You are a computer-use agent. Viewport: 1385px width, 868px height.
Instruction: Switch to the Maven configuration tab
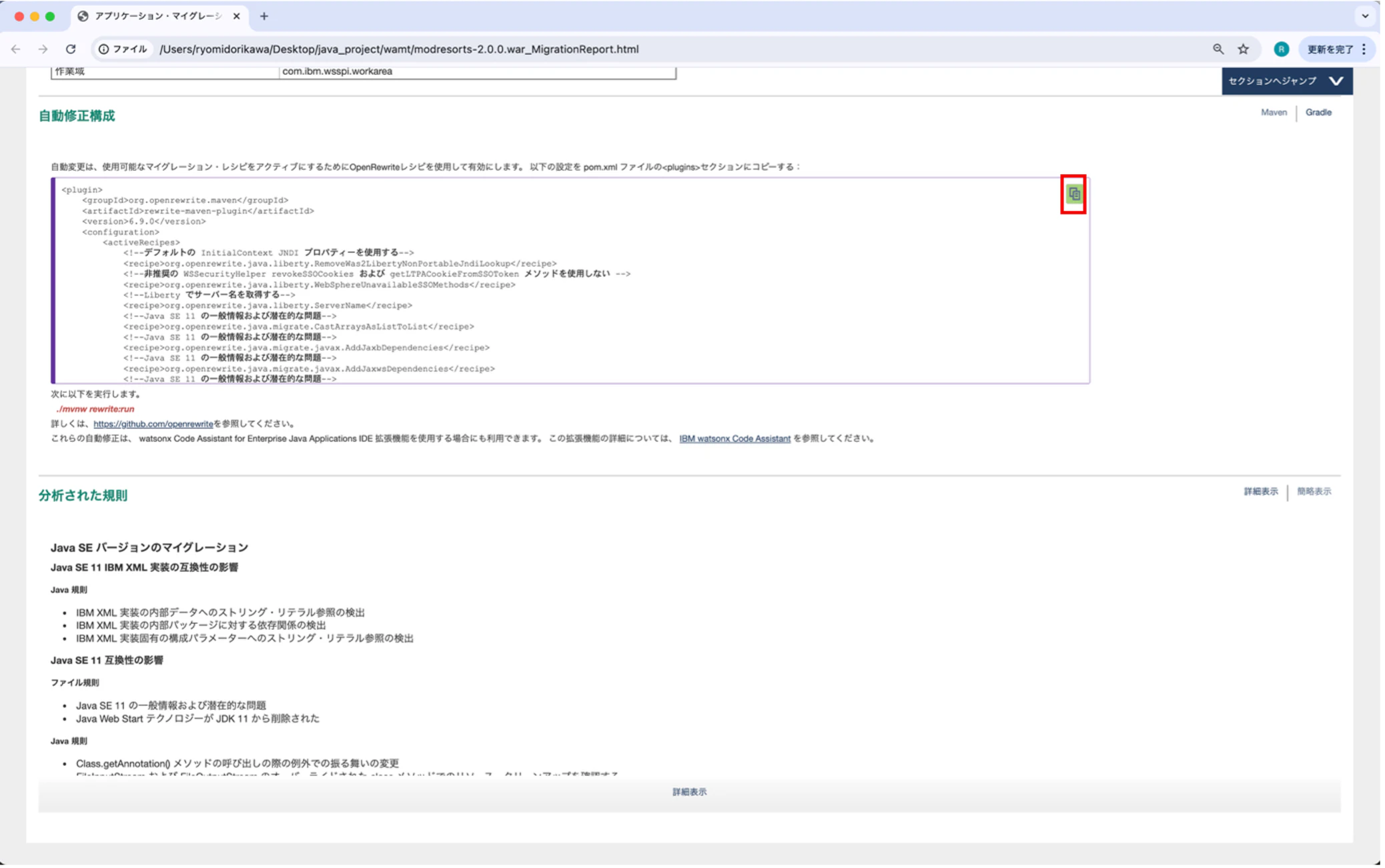tap(1273, 113)
